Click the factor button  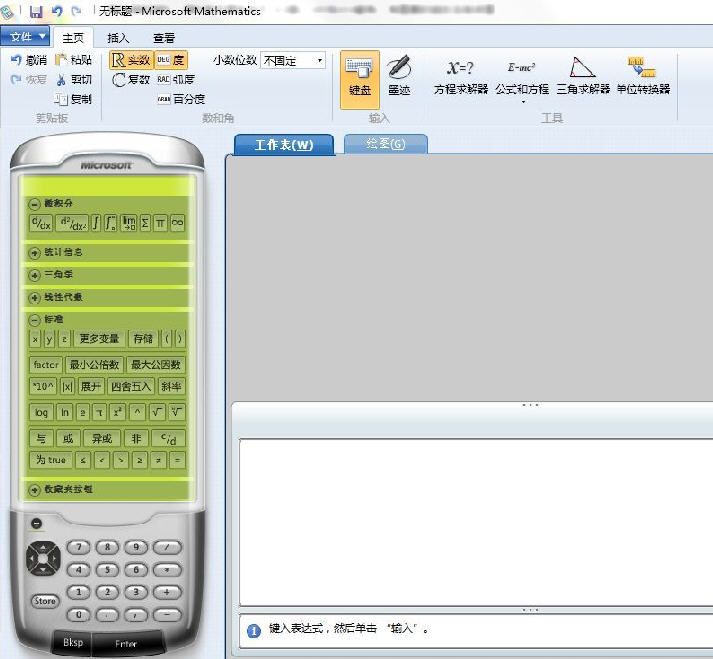coord(46,365)
